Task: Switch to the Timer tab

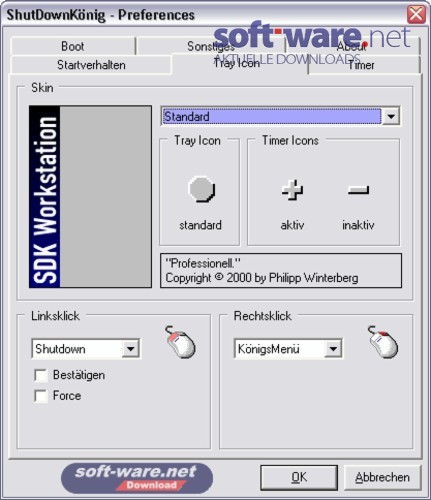Action: (361, 65)
